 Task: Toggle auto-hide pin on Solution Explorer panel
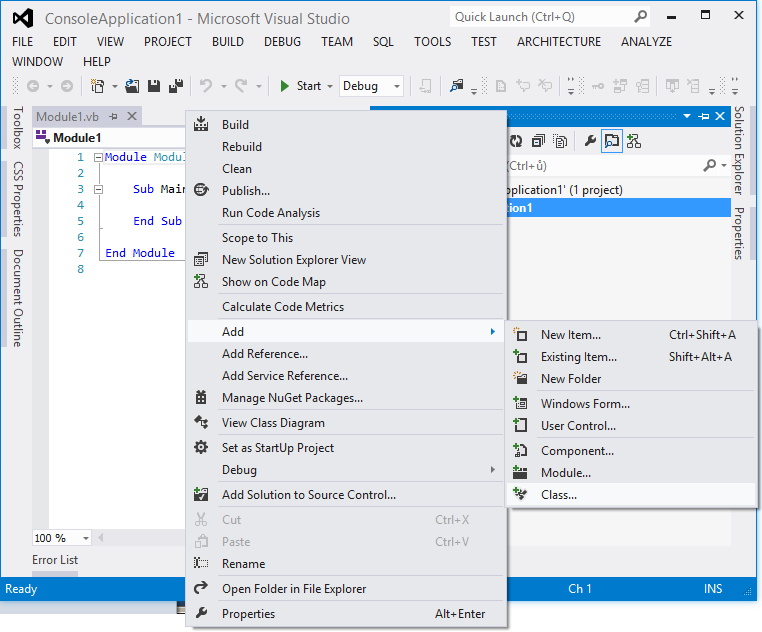point(704,117)
